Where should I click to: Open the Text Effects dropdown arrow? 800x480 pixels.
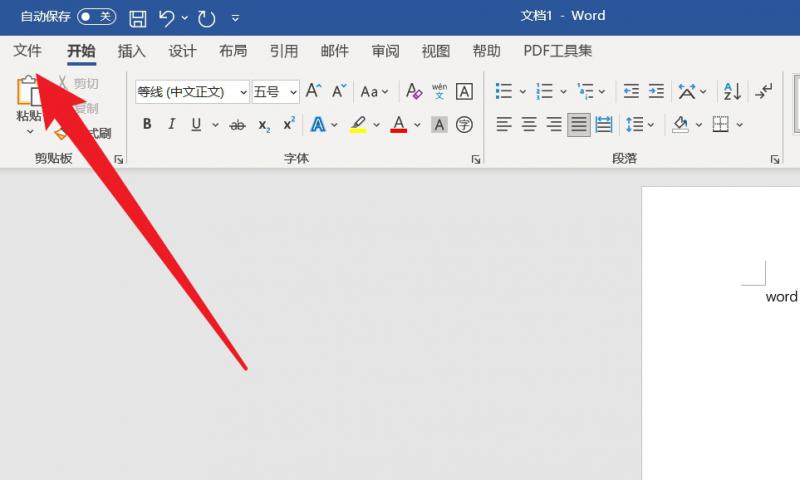(x=334, y=124)
